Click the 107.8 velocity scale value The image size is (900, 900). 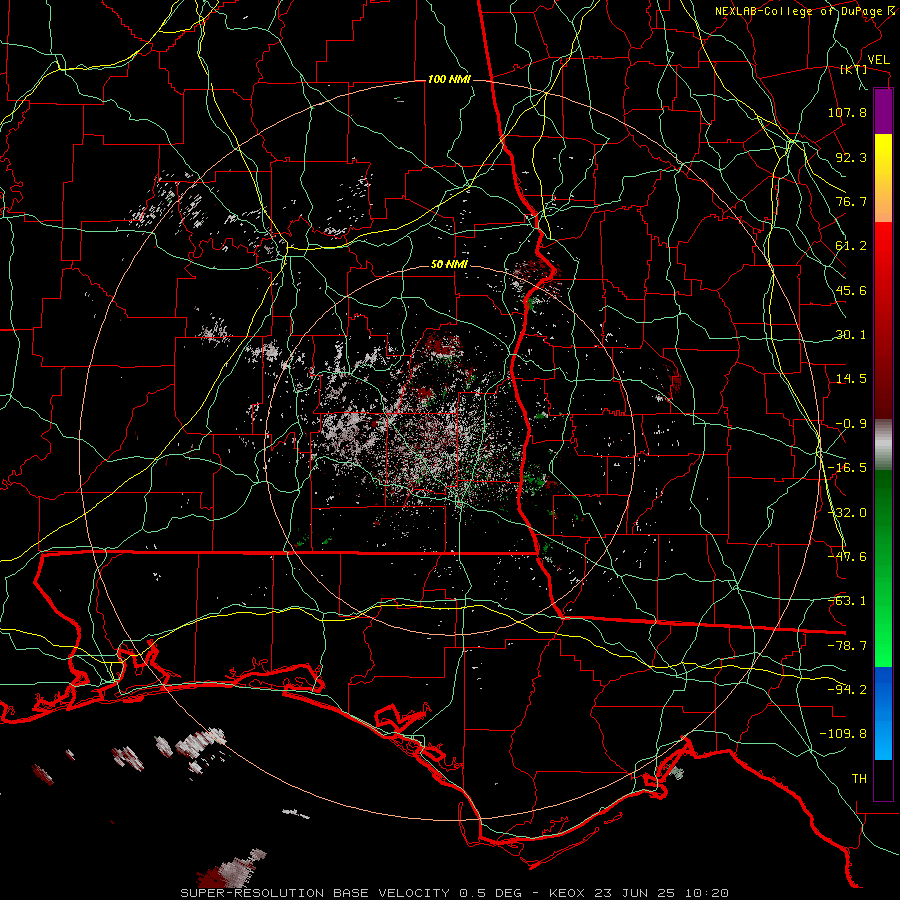[847, 112]
